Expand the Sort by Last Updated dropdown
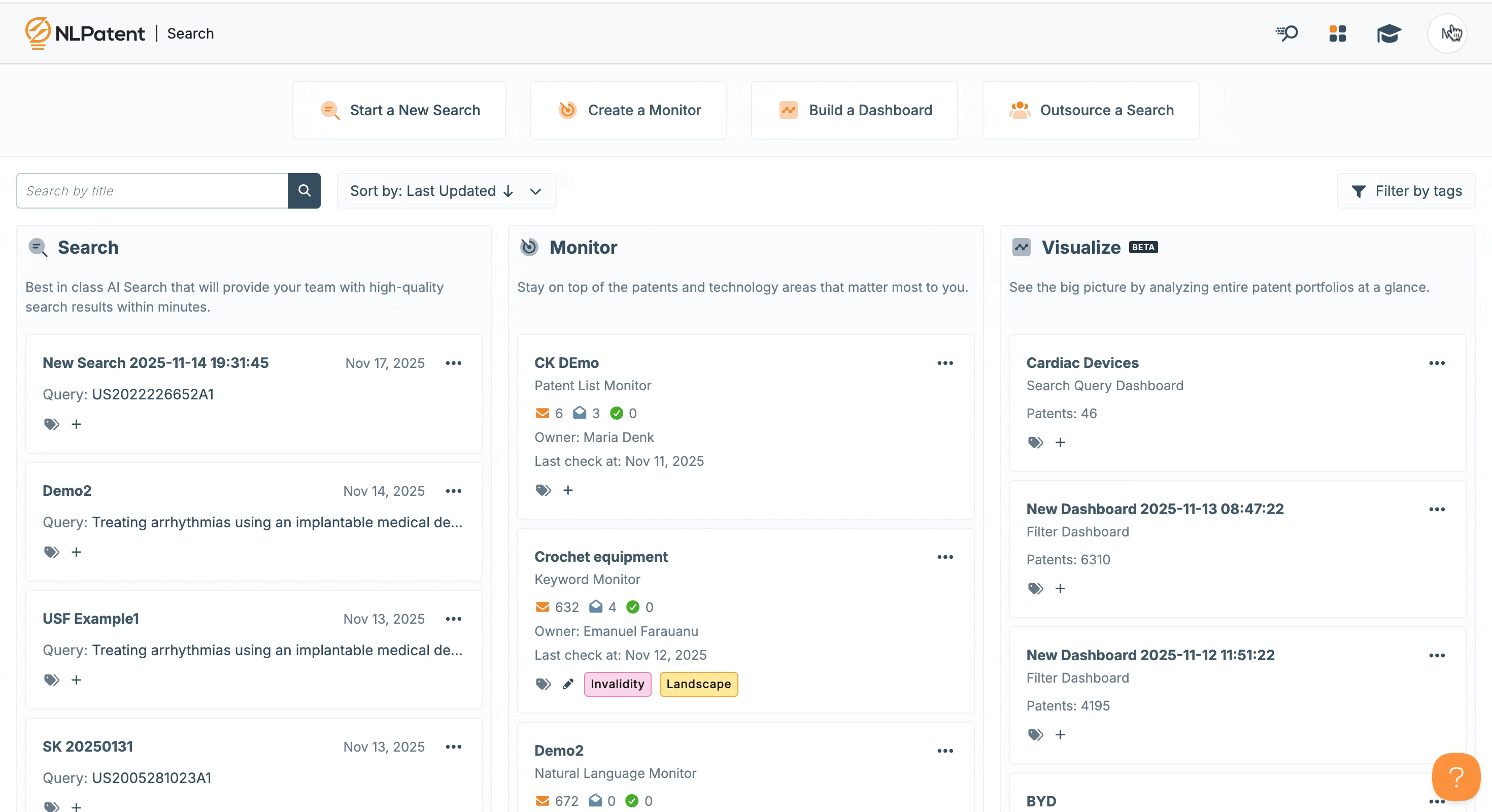Image resolution: width=1492 pixels, height=812 pixels. [446, 190]
